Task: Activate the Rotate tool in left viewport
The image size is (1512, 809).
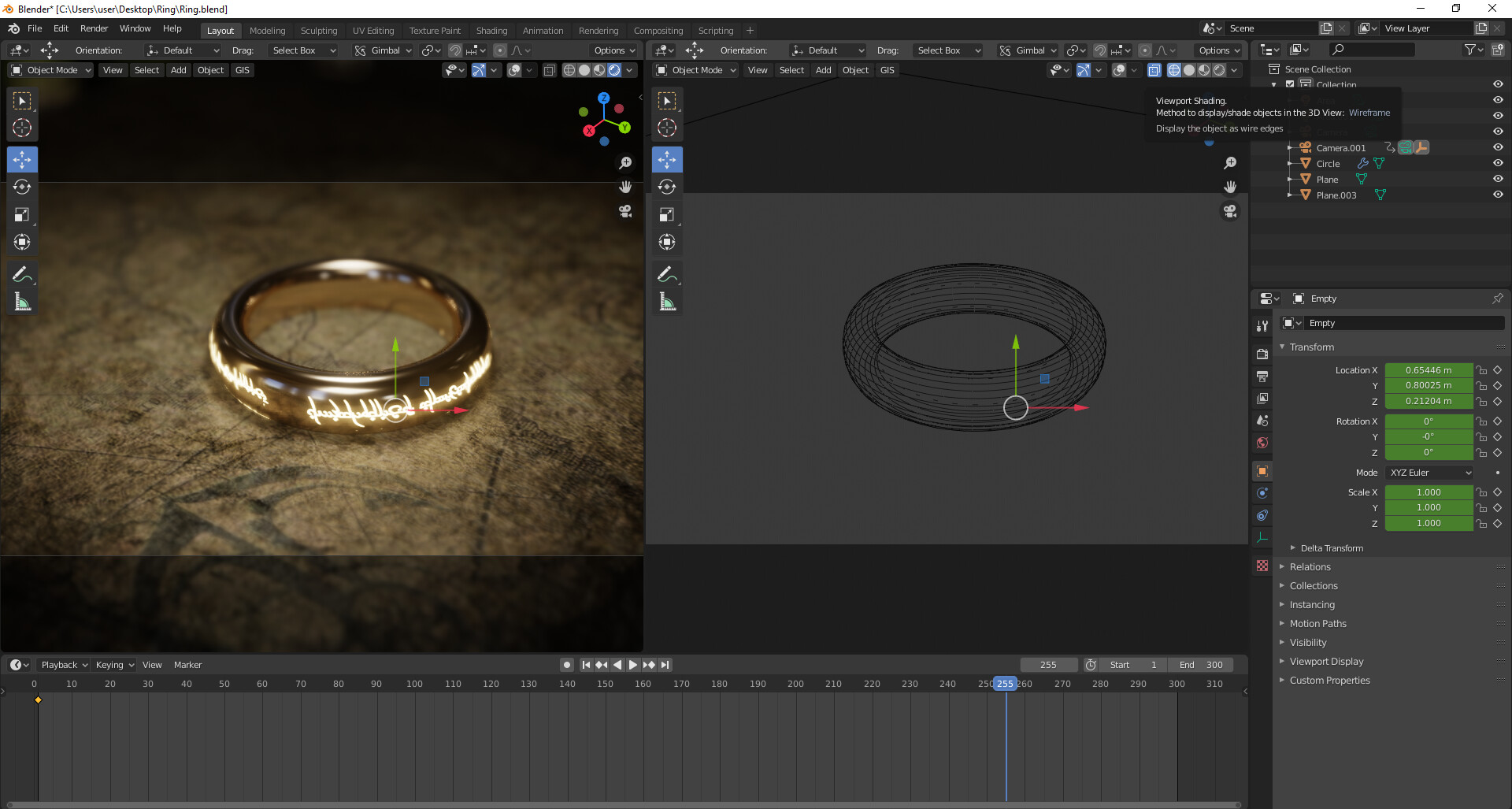Action: coord(22,187)
